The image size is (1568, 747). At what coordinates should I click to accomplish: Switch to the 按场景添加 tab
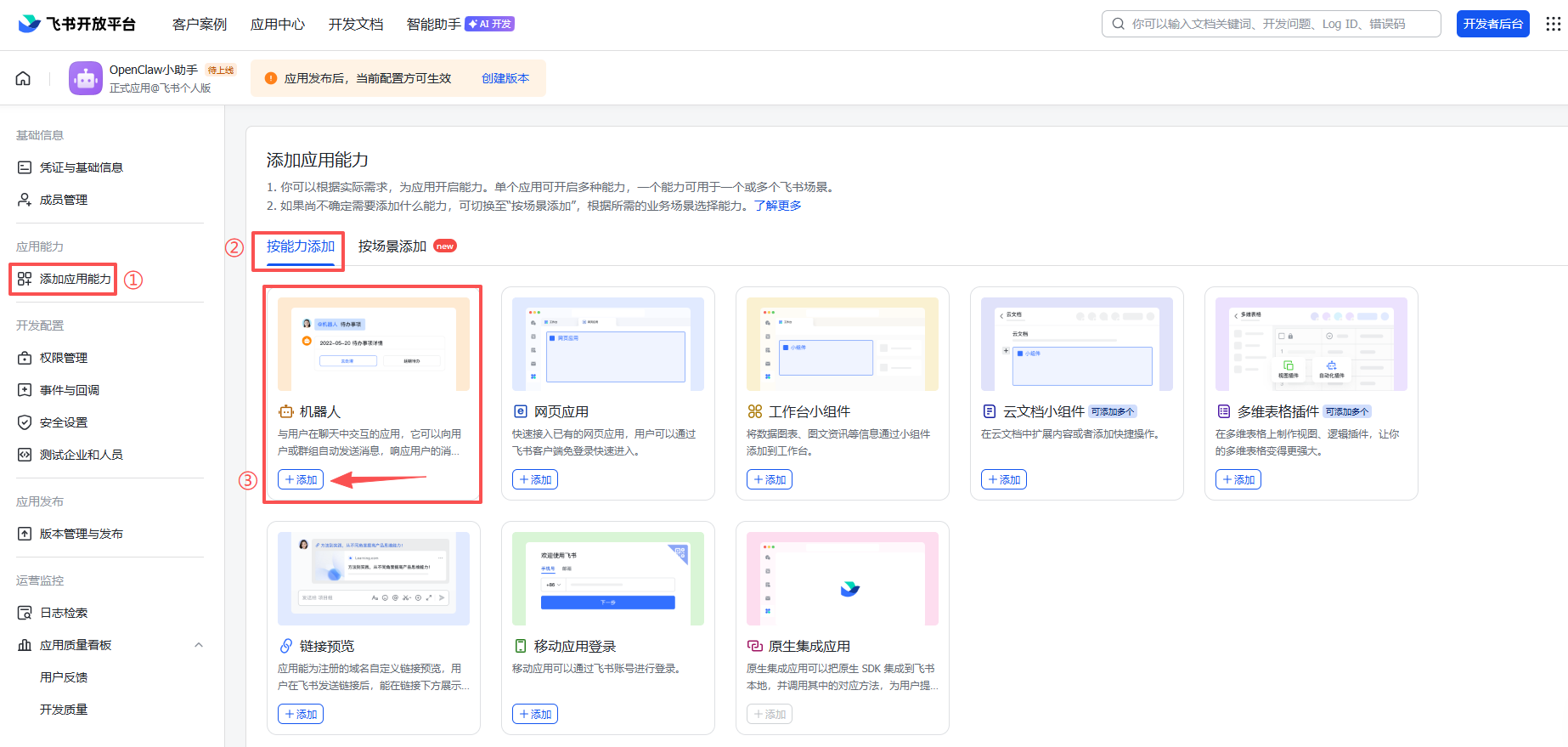point(392,246)
